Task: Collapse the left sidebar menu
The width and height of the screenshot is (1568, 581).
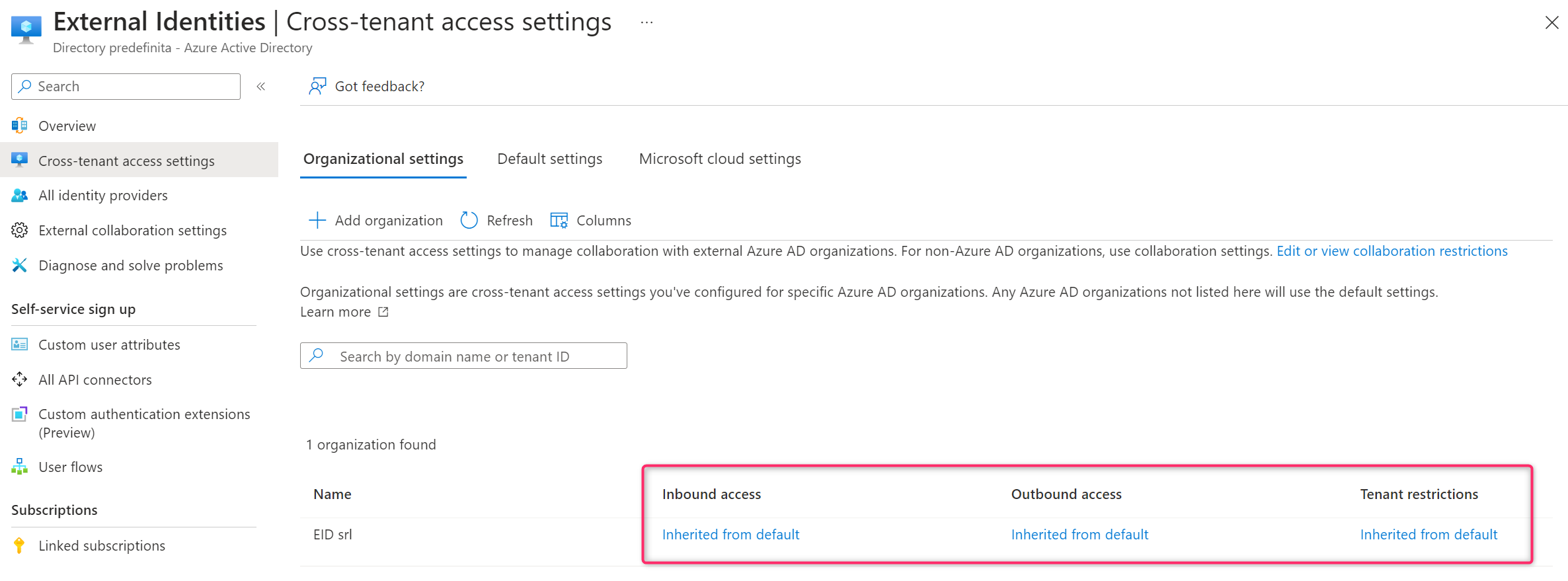Action: pos(261,87)
